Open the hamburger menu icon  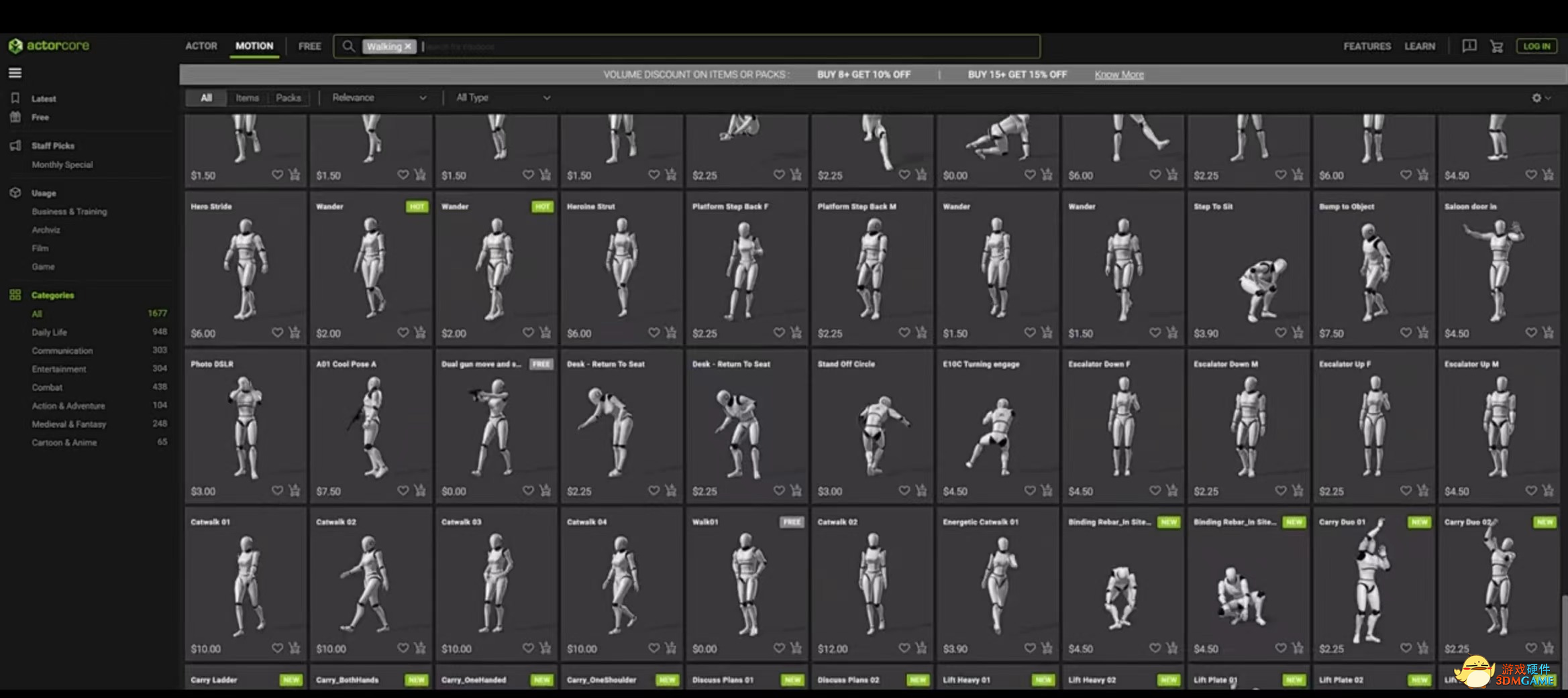point(15,73)
